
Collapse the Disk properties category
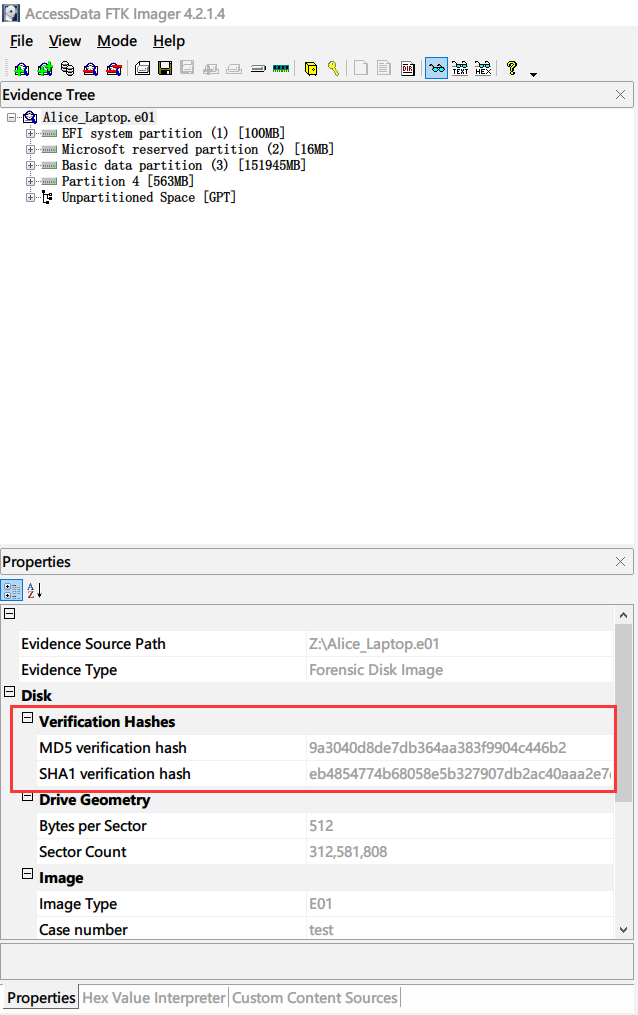(10, 691)
